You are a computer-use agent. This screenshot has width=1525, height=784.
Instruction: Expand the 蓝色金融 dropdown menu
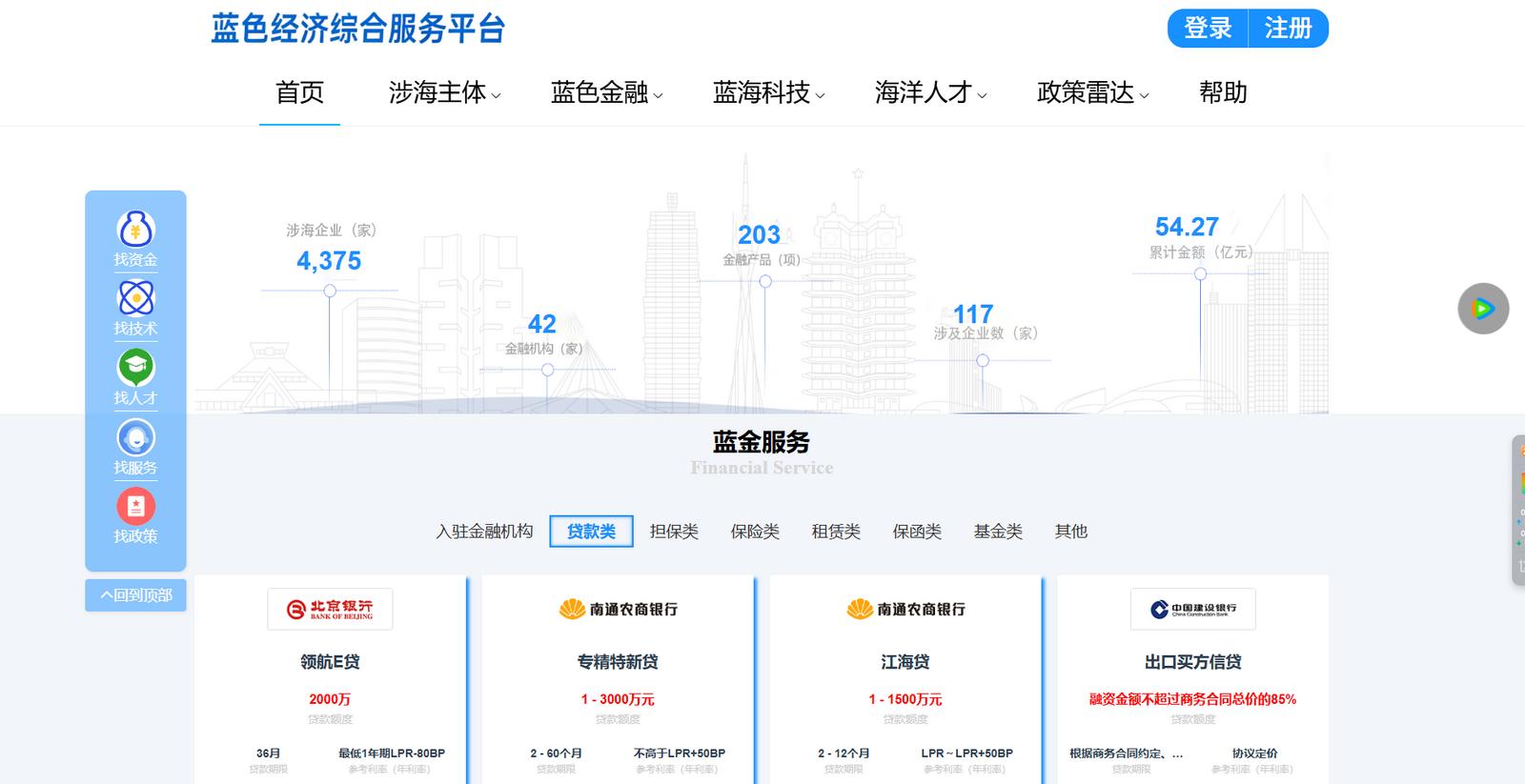point(606,92)
